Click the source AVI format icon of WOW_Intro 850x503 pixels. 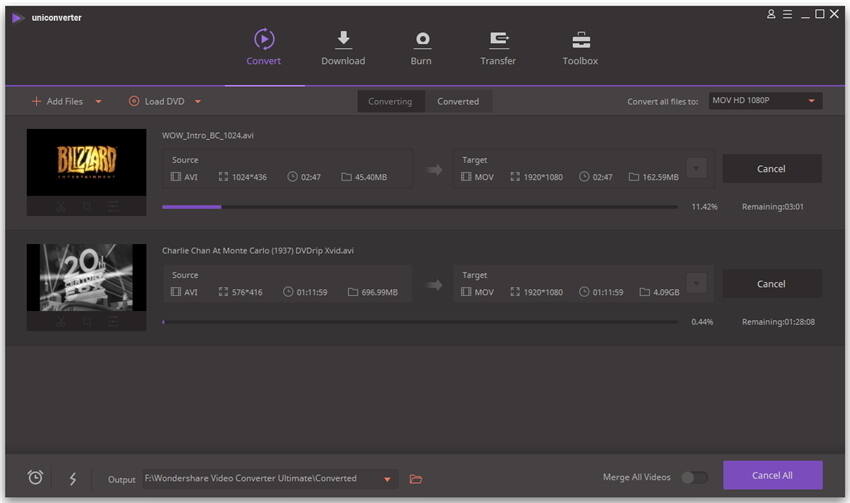click(x=176, y=177)
